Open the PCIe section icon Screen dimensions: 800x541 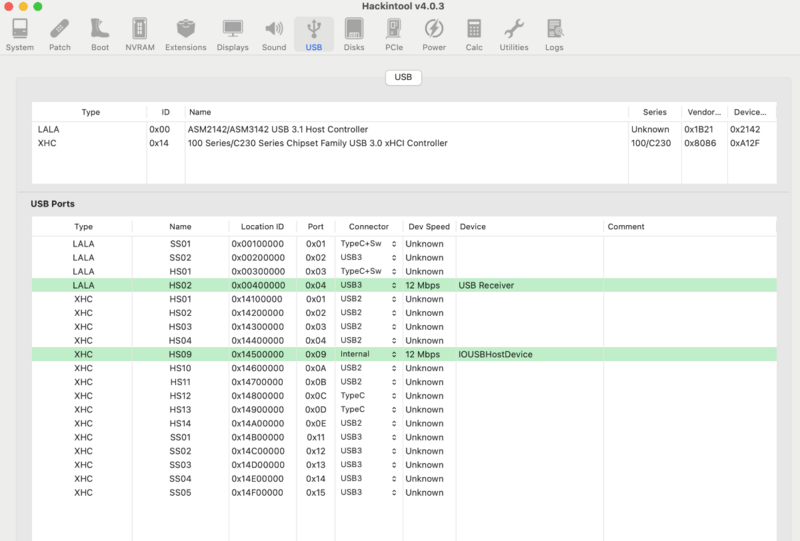pyautogui.click(x=393, y=34)
